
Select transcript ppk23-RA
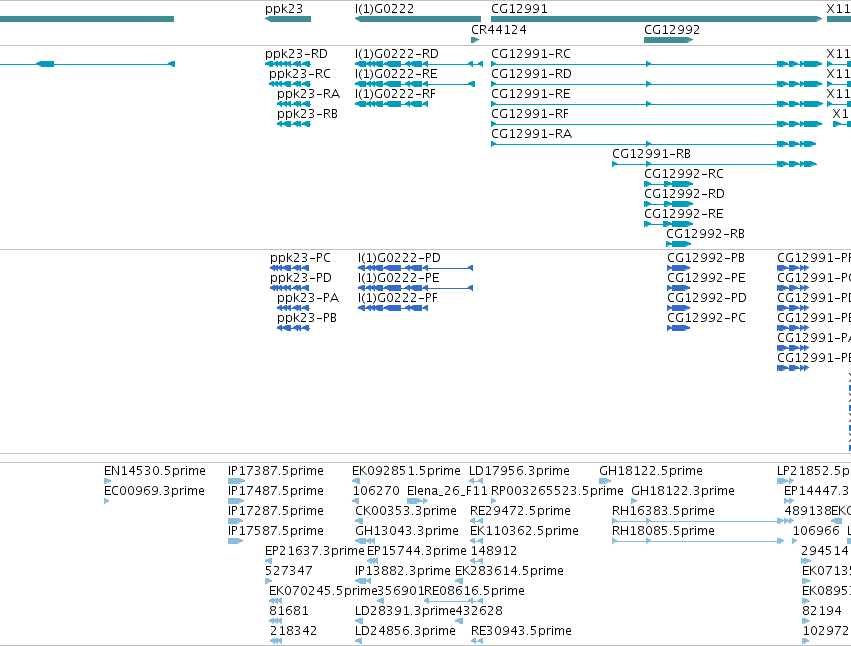pos(294,104)
